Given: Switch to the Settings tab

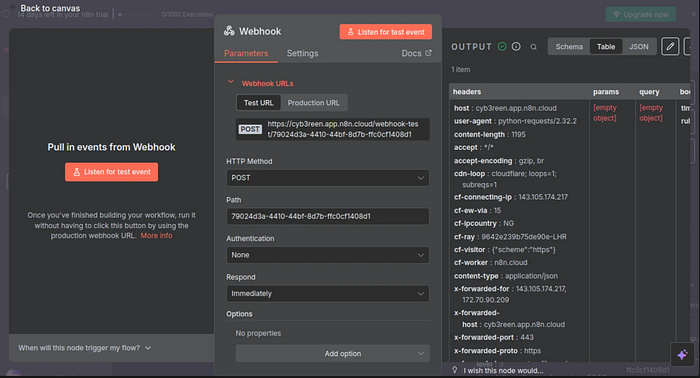Looking at the screenshot, I should point(302,53).
